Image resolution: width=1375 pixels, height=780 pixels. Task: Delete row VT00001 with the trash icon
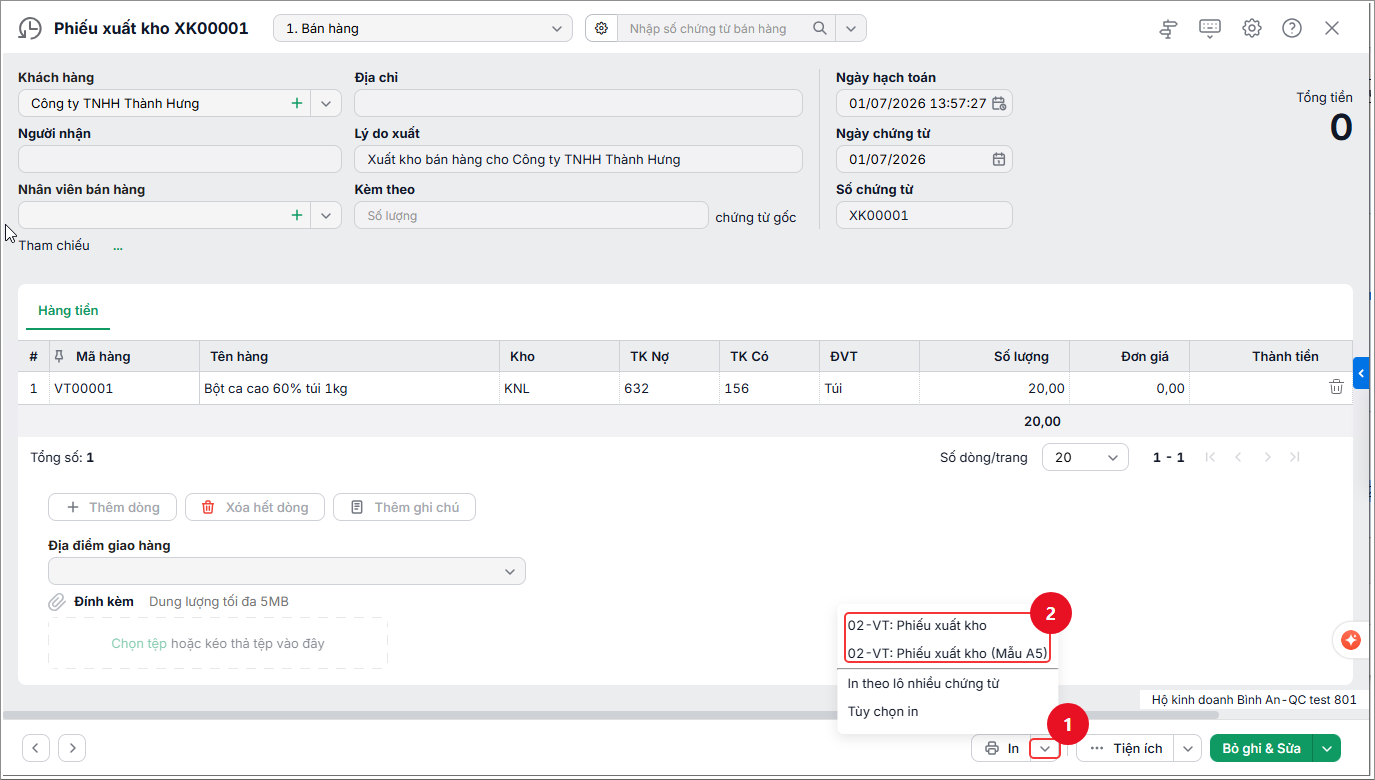(x=1336, y=387)
